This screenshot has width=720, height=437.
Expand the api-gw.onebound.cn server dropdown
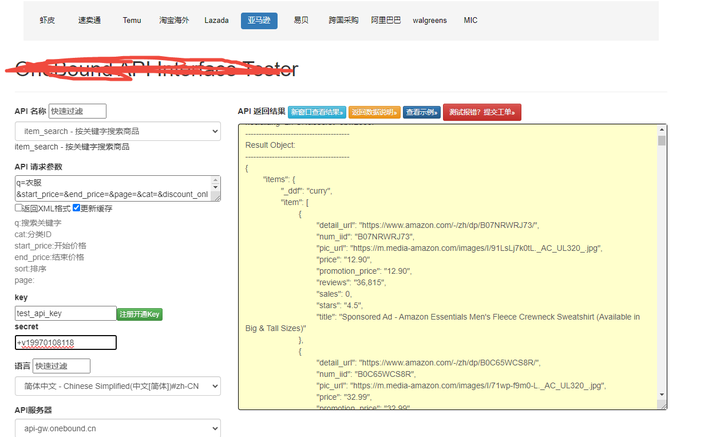coord(118,428)
